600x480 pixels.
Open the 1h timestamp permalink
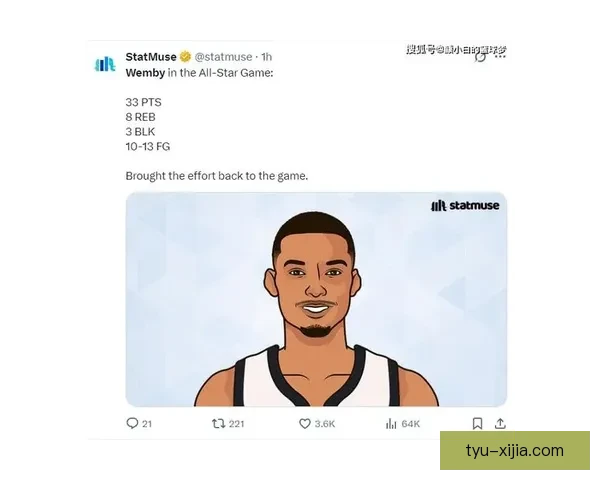pyautogui.click(x=266, y=57)
